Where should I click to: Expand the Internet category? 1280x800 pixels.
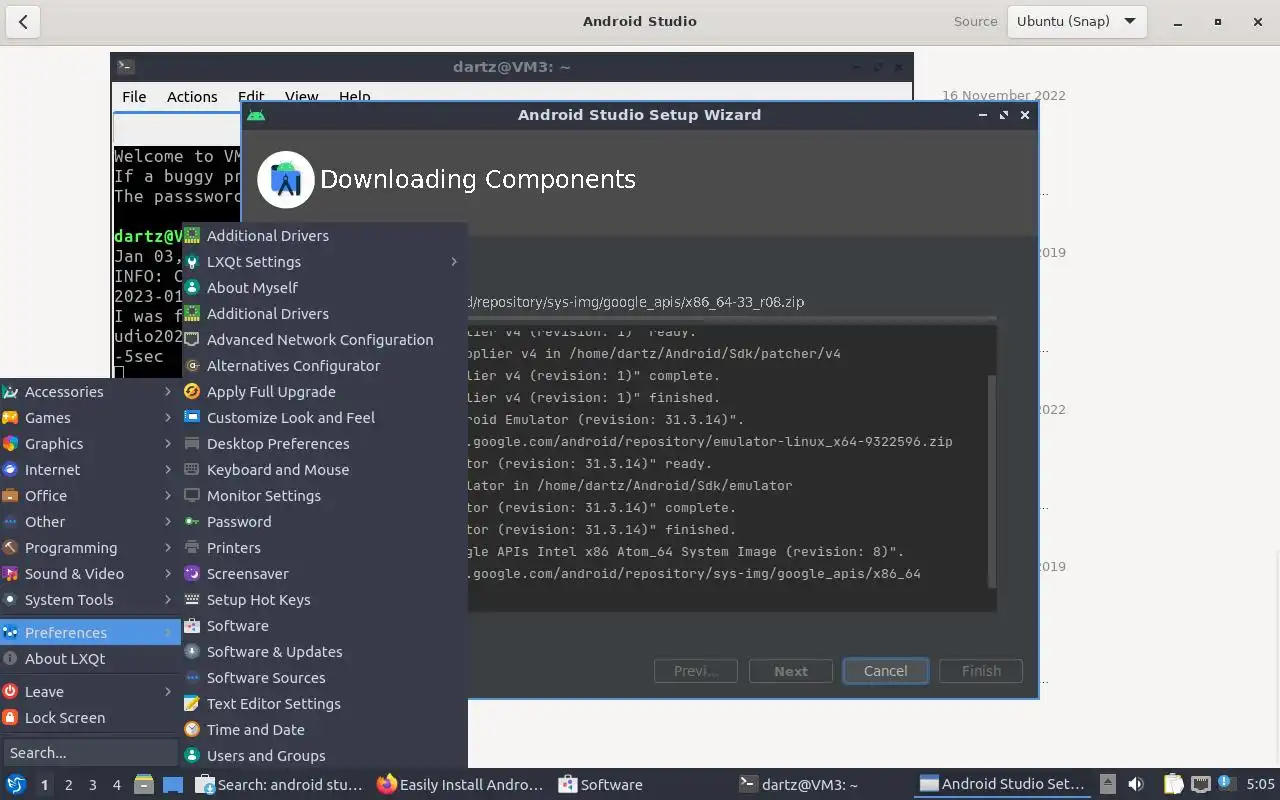[x=90, y=469]
